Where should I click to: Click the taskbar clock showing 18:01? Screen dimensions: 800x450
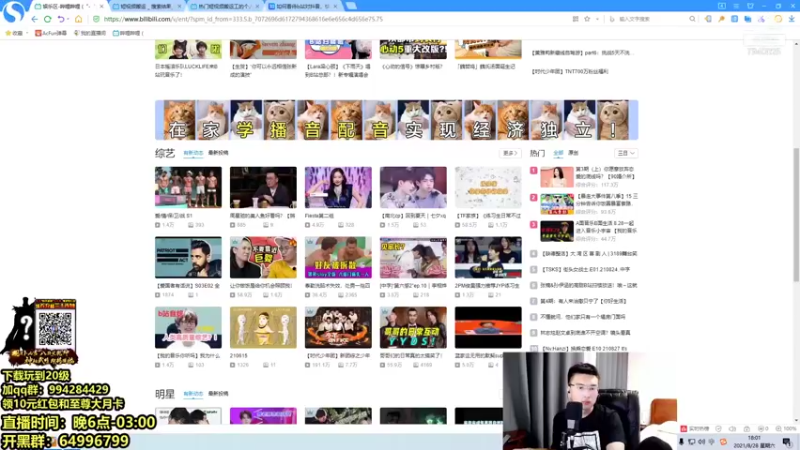[754, 441]
